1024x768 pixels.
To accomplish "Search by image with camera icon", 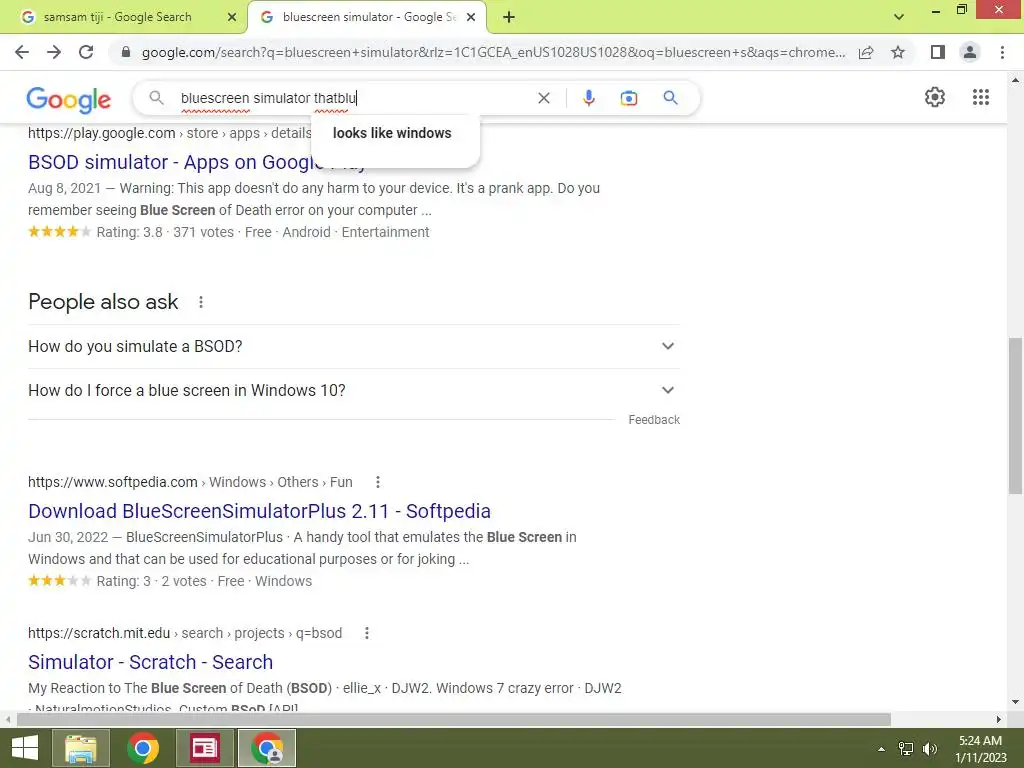I will (x=629, y=98).
